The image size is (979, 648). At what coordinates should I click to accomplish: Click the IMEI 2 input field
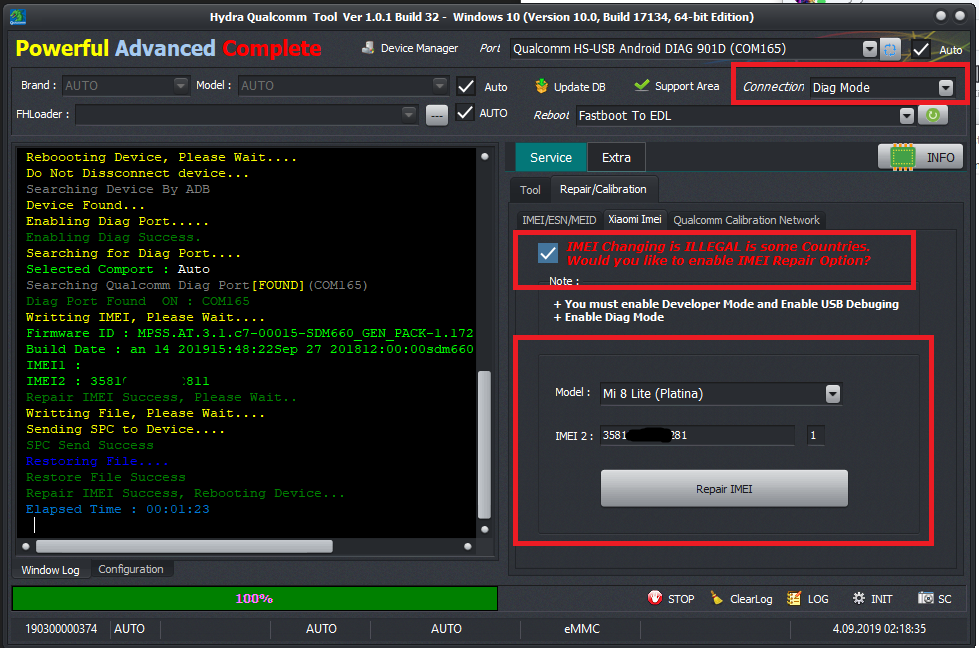[x=697, y=435]
